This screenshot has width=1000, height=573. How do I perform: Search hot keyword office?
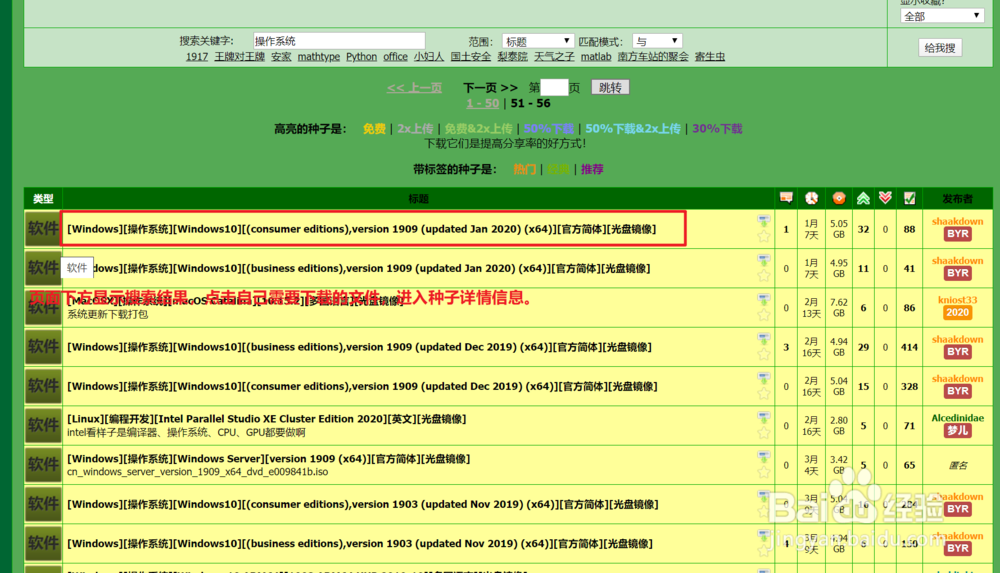coord(395,57)
